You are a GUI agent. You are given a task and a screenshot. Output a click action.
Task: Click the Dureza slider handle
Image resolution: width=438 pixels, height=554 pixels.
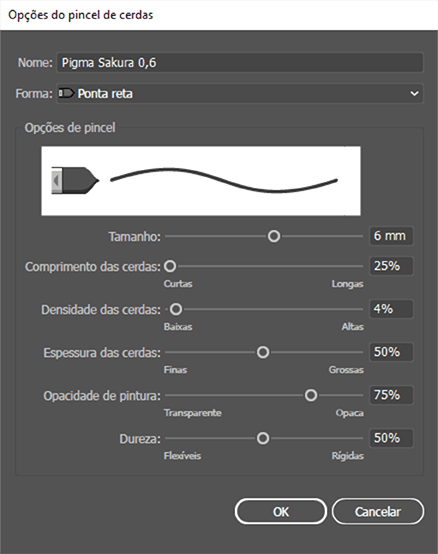click(x=263, y=438)
